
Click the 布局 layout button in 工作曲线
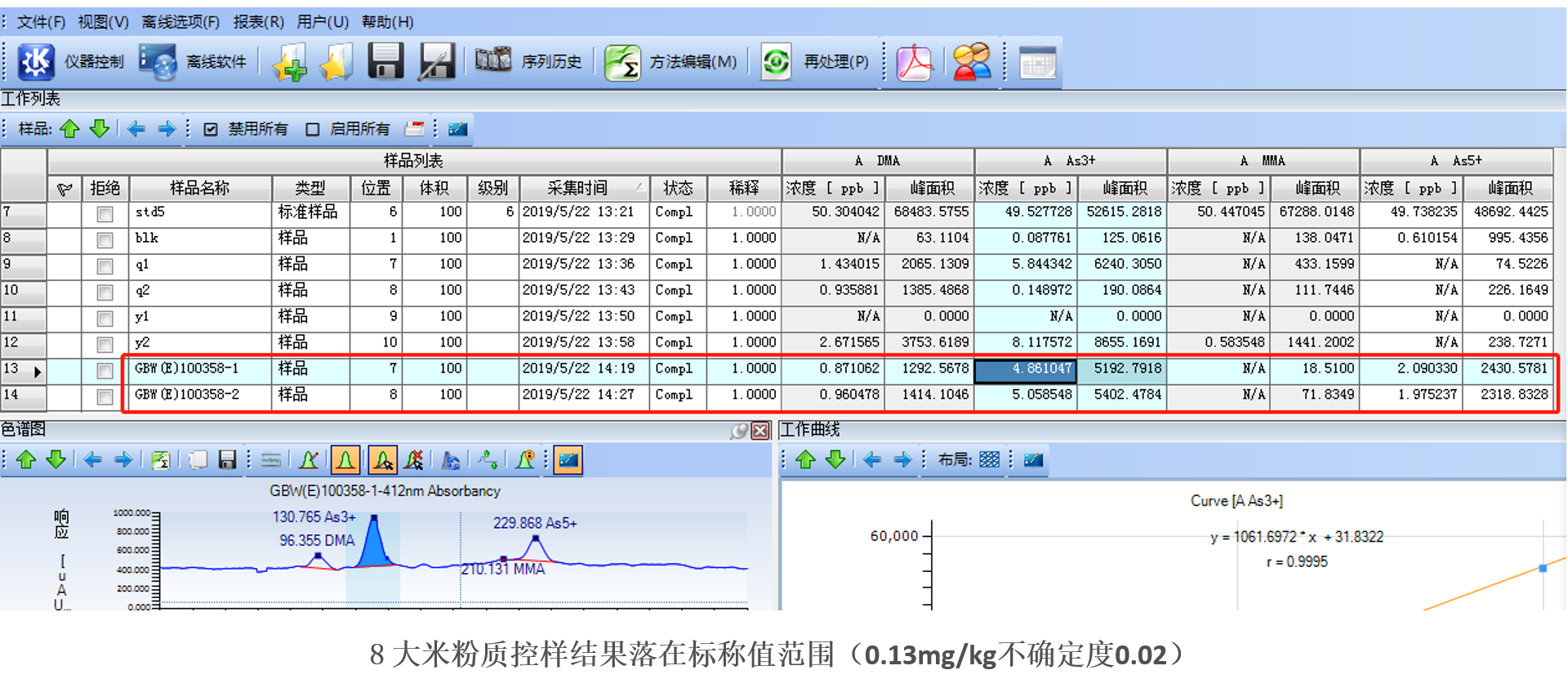tap(990, 459)
